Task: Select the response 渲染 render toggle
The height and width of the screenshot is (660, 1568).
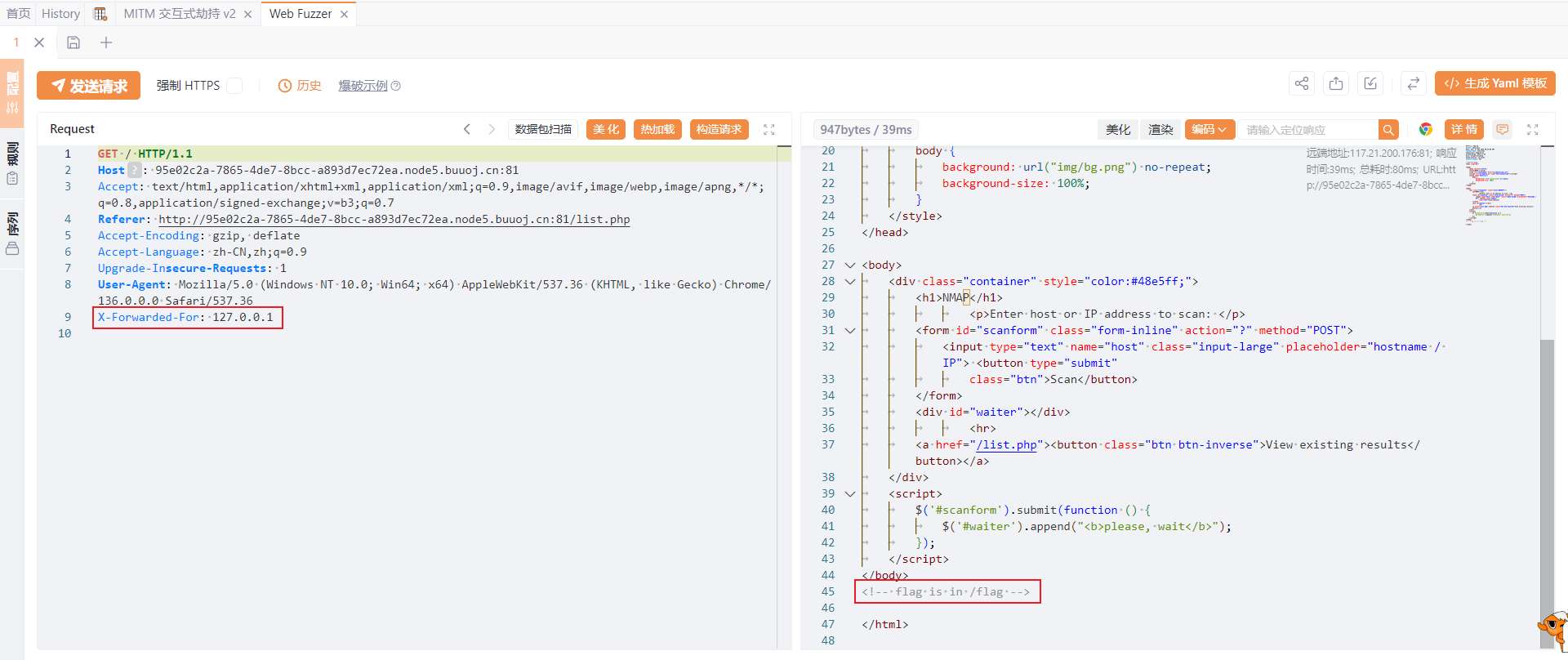Action: coord(1160,129)
